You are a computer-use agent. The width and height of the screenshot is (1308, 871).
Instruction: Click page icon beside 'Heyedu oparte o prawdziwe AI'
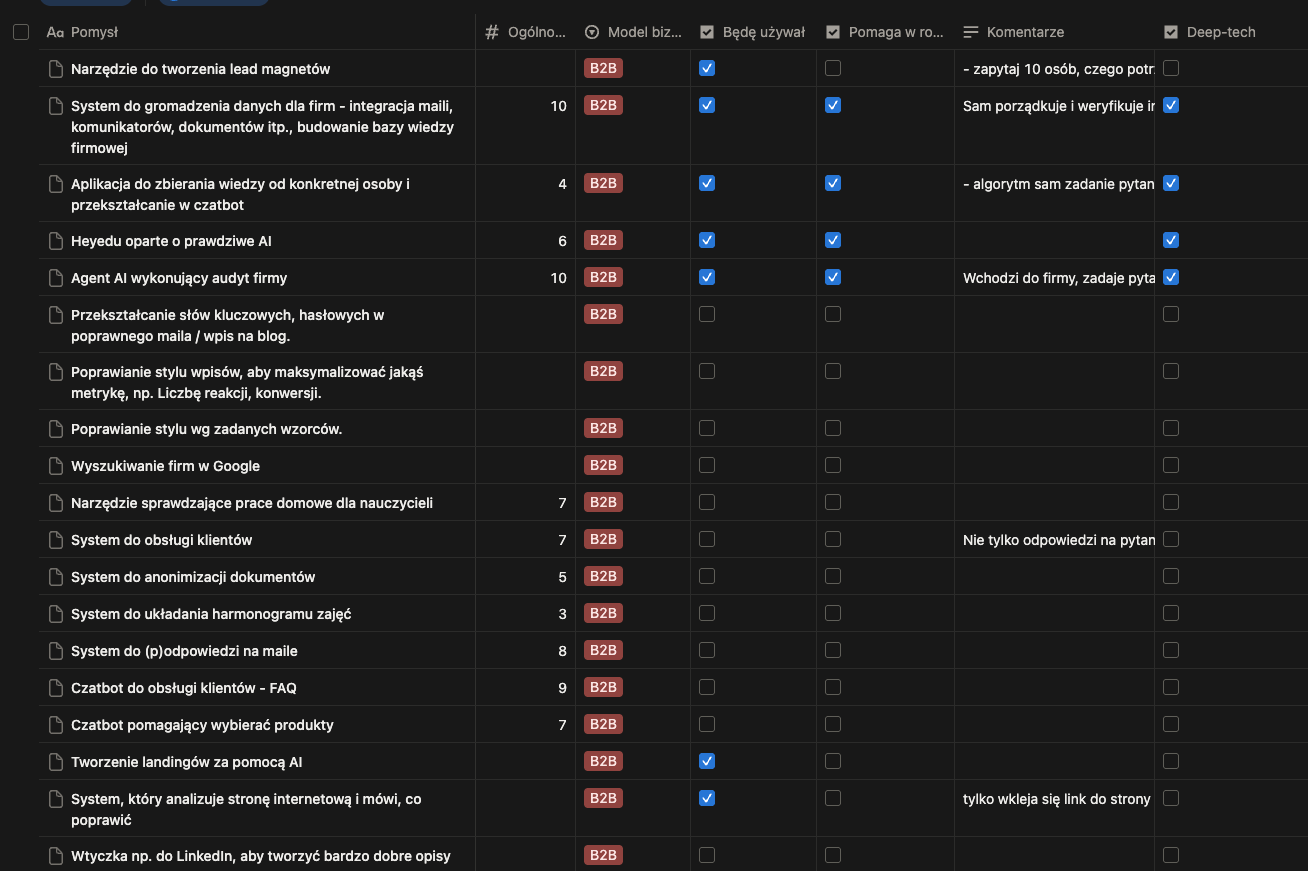[x=57, y=241]
